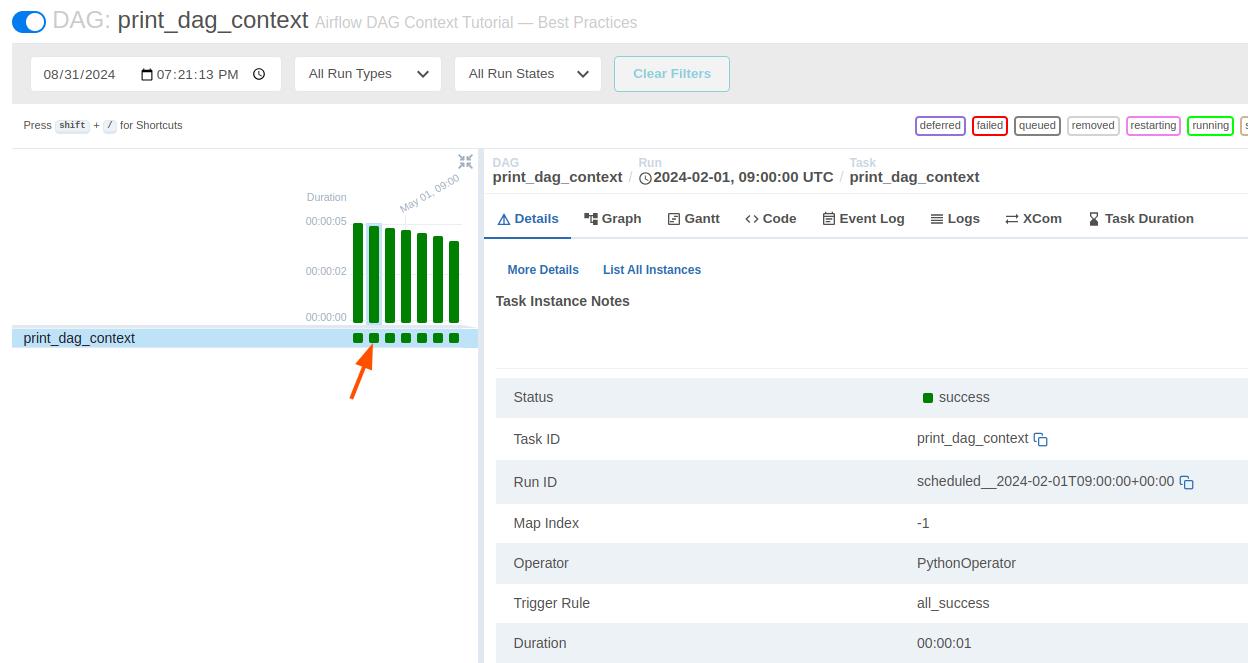Open the Graph tab
Viewport: 1248px width, 663px height.
tap(612, 219)
